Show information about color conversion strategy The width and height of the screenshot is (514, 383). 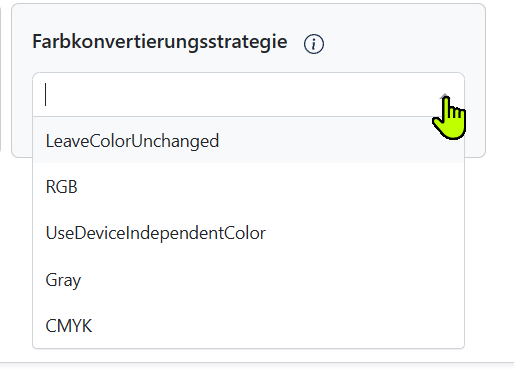314,44
